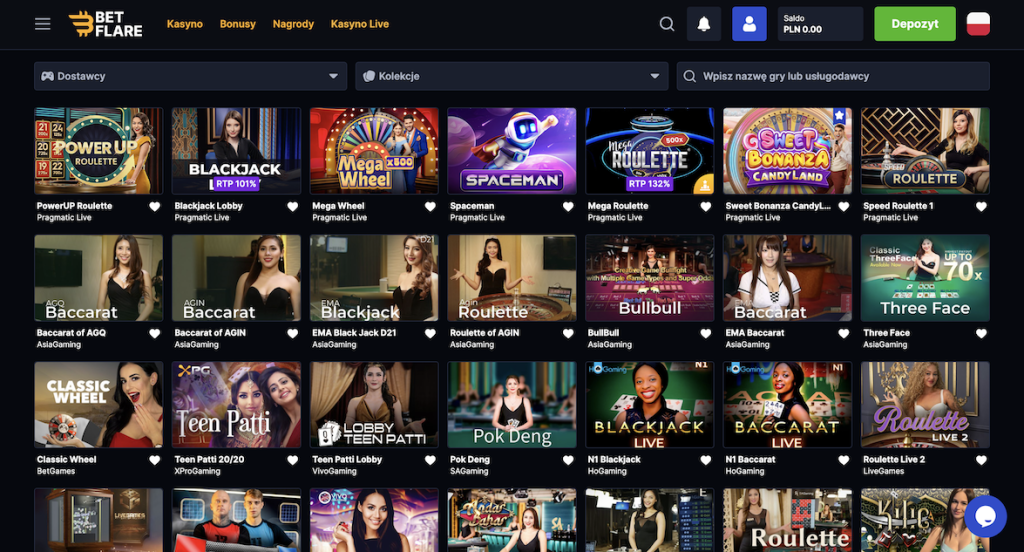Toggle heart for Roulette Live 2
The height and width of the screenshot is (552, 1024).
(x=982, y=460)
